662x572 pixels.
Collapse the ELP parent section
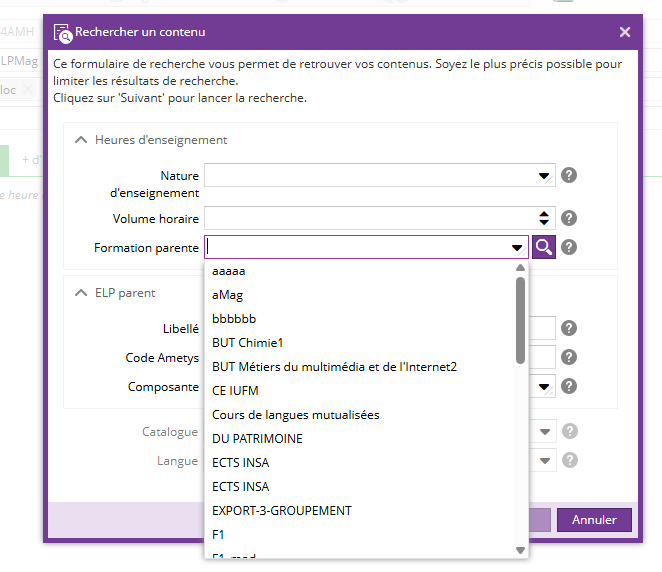[x=81, y=293]
